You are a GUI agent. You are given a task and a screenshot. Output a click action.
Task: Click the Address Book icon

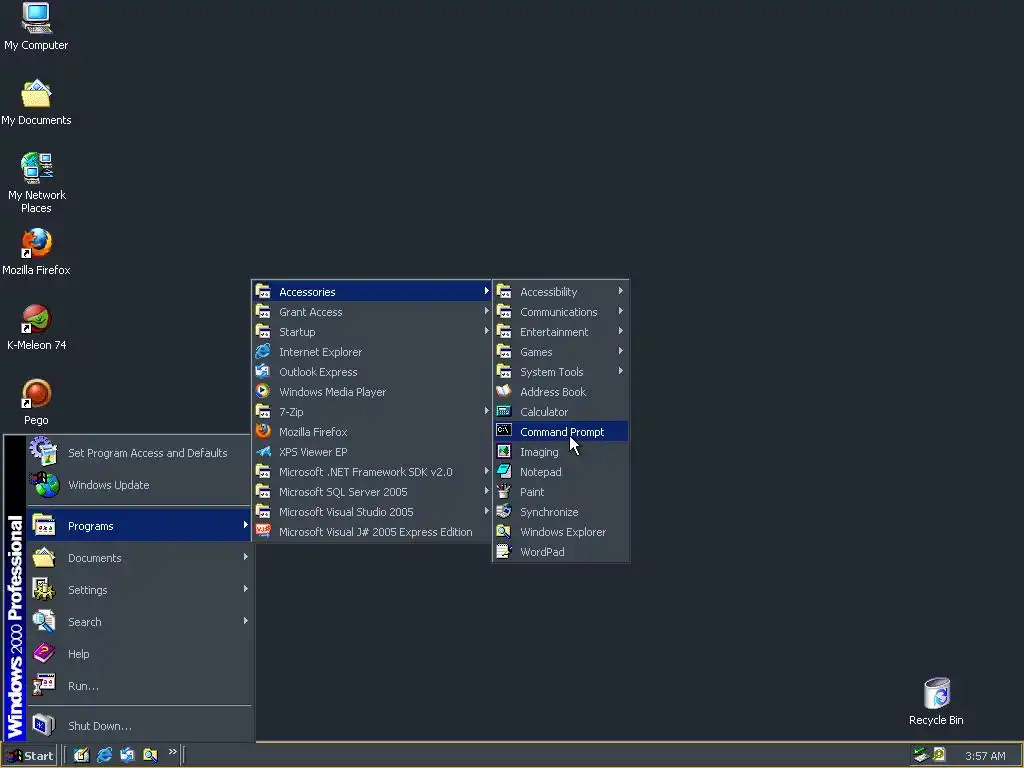click(504, 391)
